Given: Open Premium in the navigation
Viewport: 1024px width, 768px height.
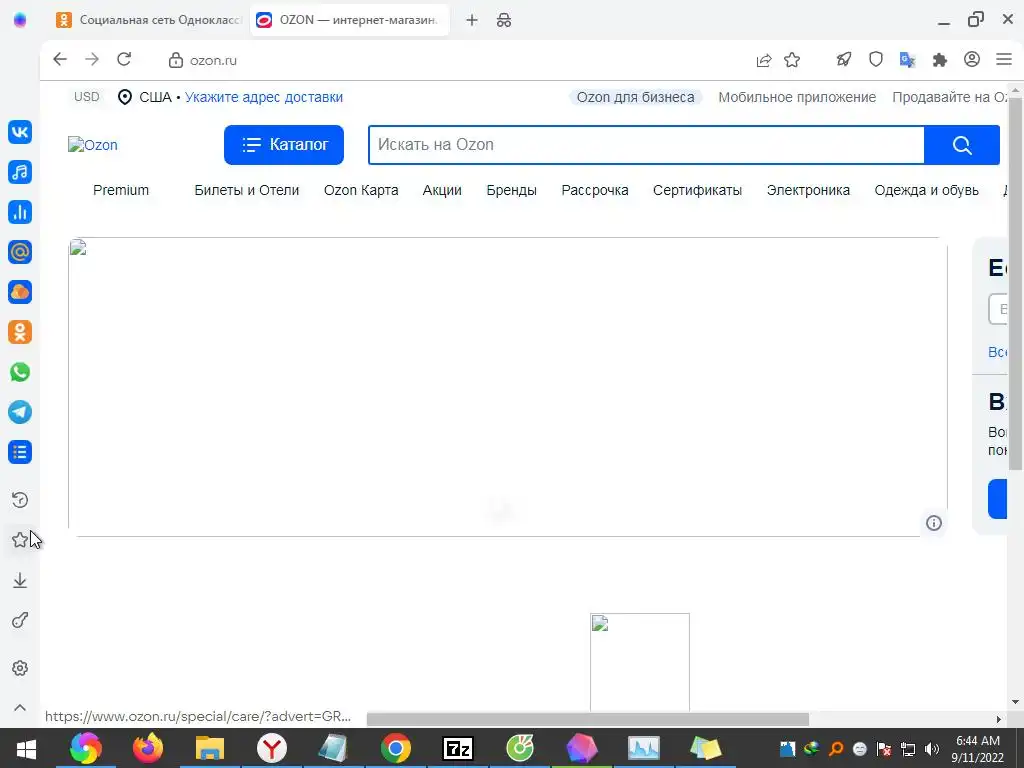Looking at the screenshot, I should click(x=121, y=190).
